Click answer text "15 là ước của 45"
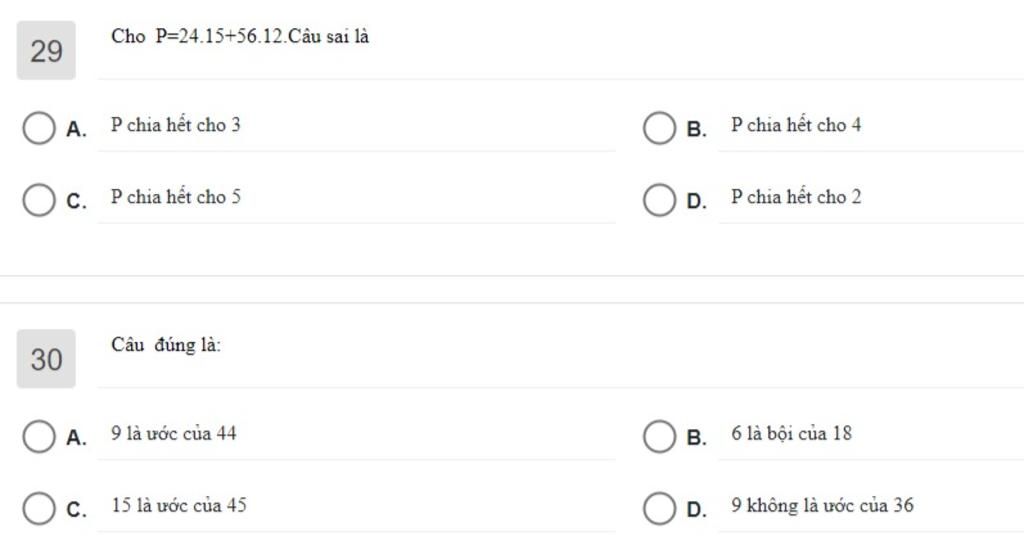The width and height of the screenshot is (1024, 545). (179, 506)
